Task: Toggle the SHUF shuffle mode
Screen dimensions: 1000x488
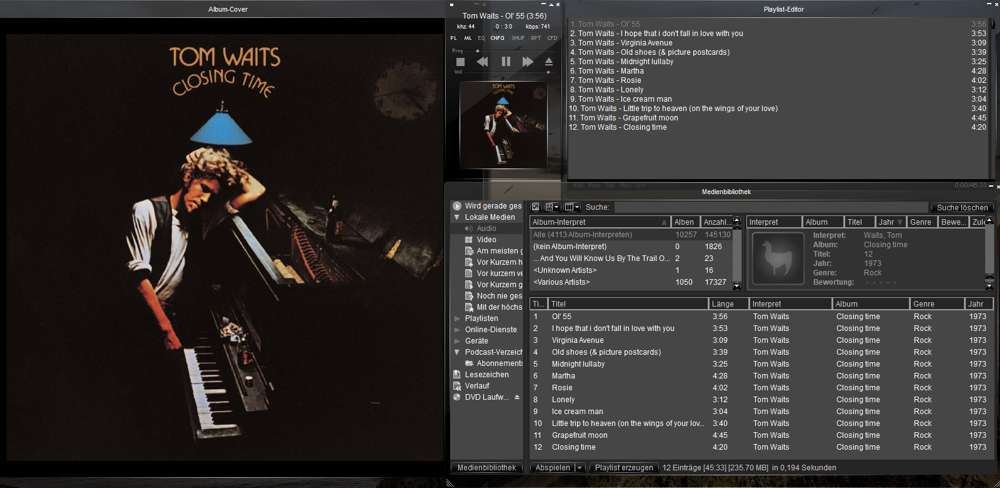Action: pos(518,37)
